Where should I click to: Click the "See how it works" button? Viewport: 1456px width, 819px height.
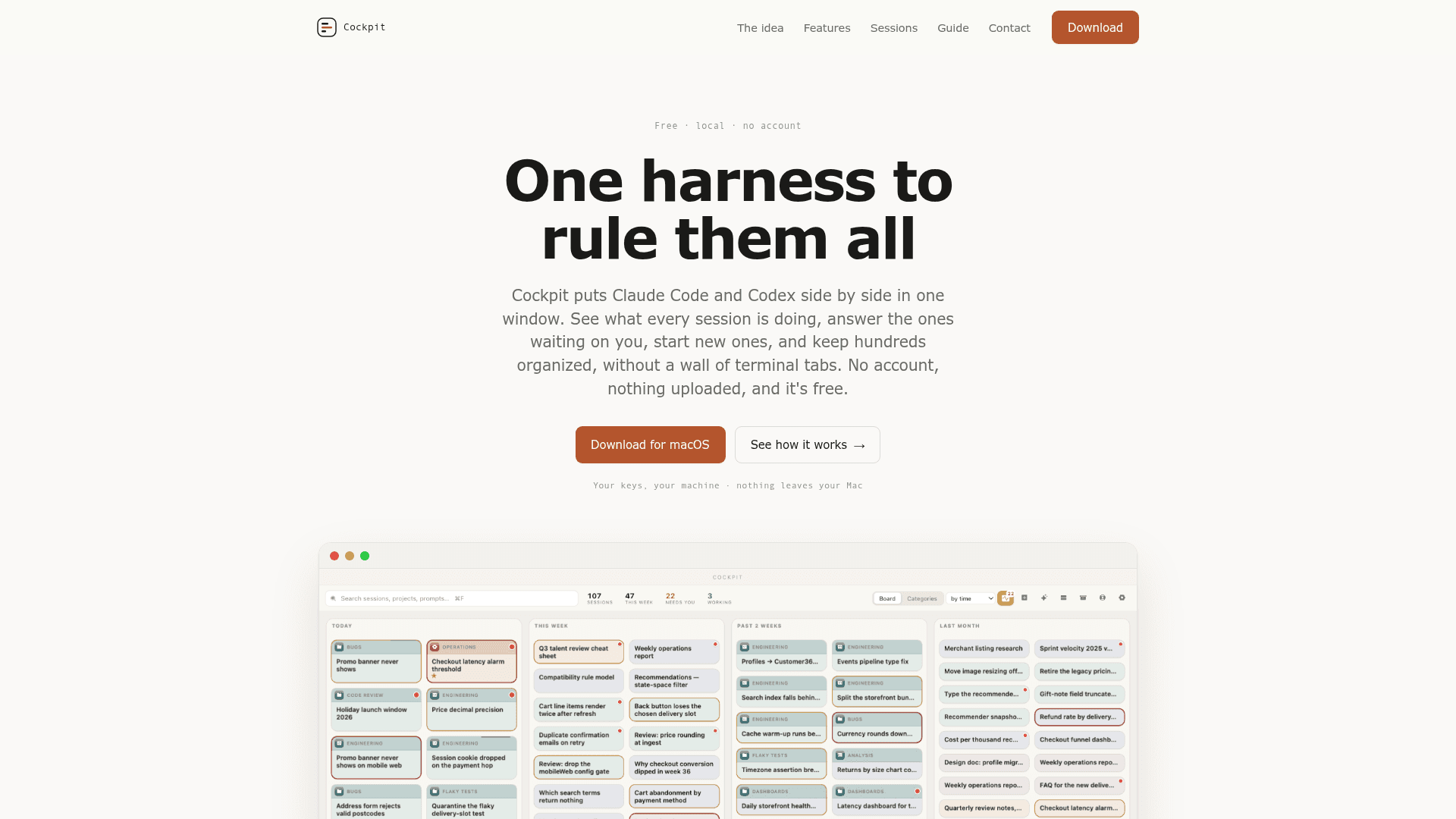pyautogui.click(x=807, y=444)
